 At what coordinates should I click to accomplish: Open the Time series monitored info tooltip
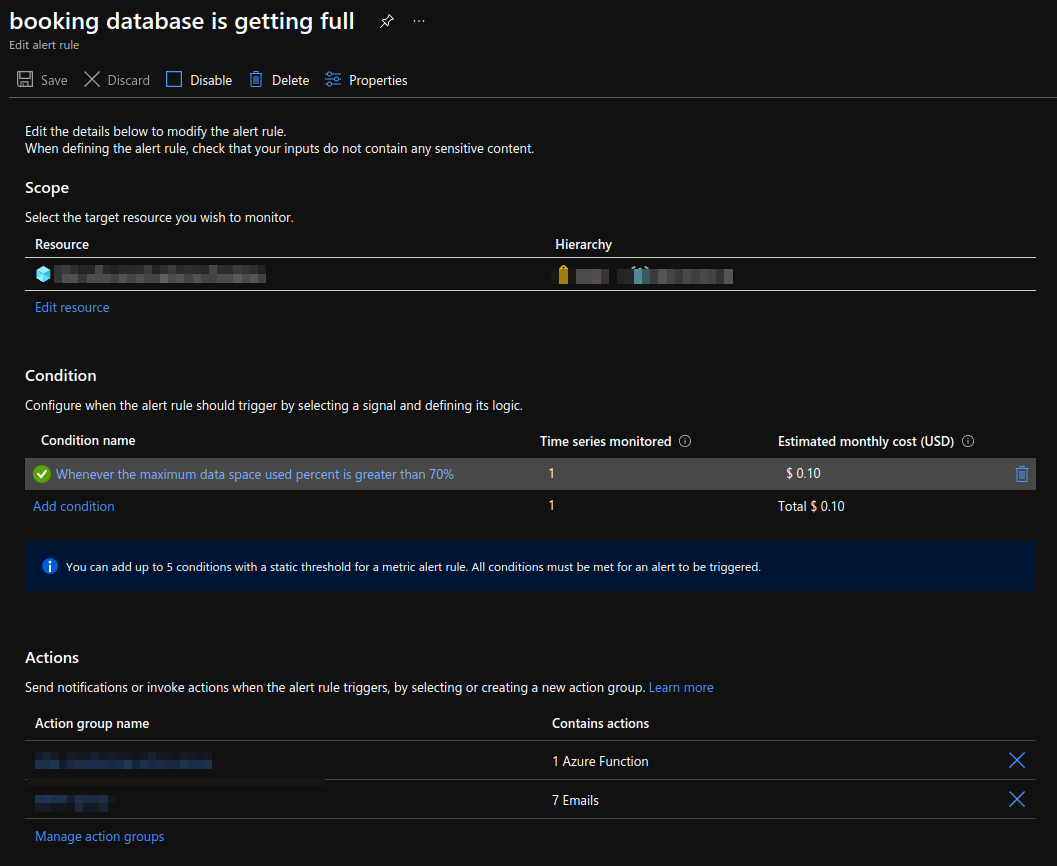pos(687,440)
